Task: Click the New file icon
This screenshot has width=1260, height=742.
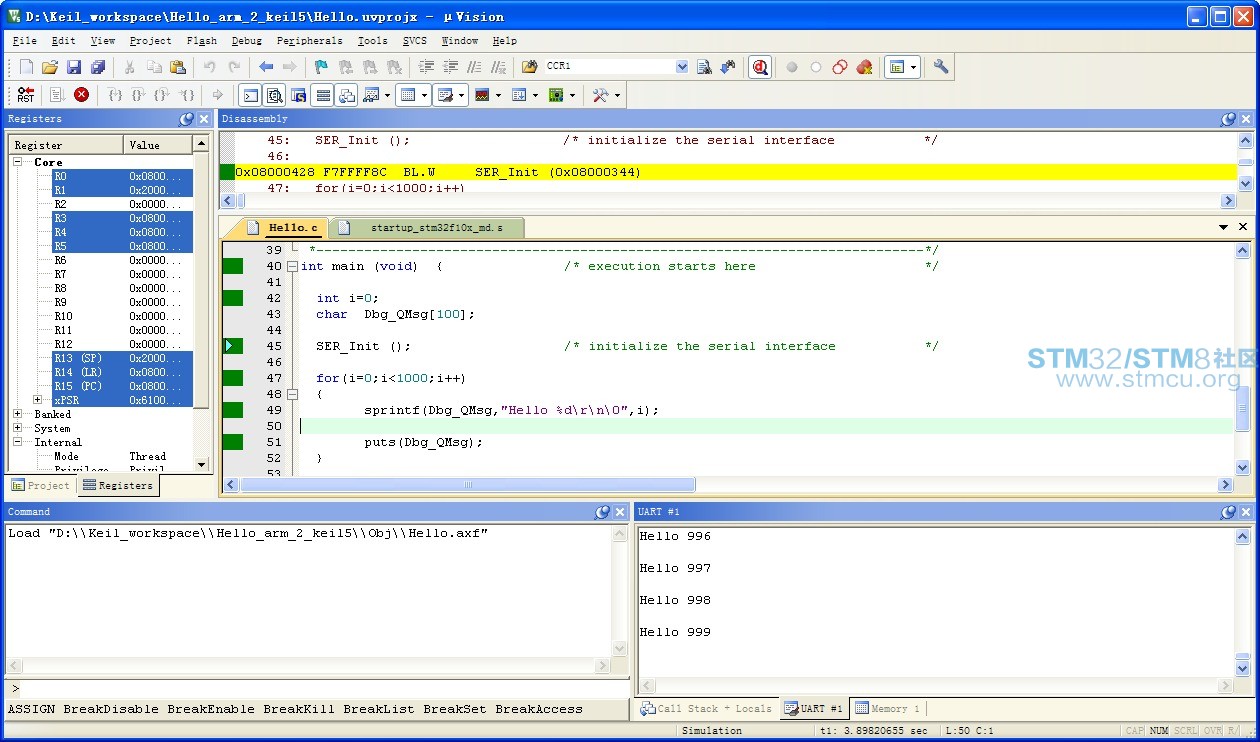Action: coord(26,67)
